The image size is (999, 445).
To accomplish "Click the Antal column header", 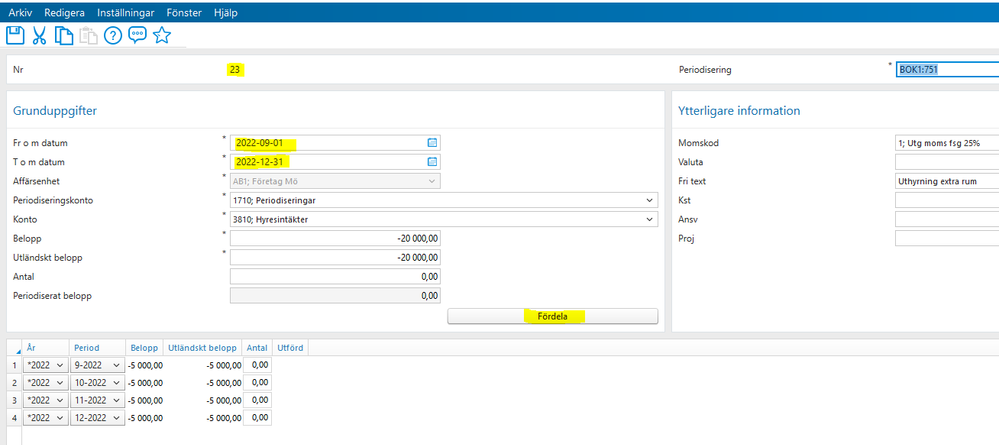I will (257, 348).
